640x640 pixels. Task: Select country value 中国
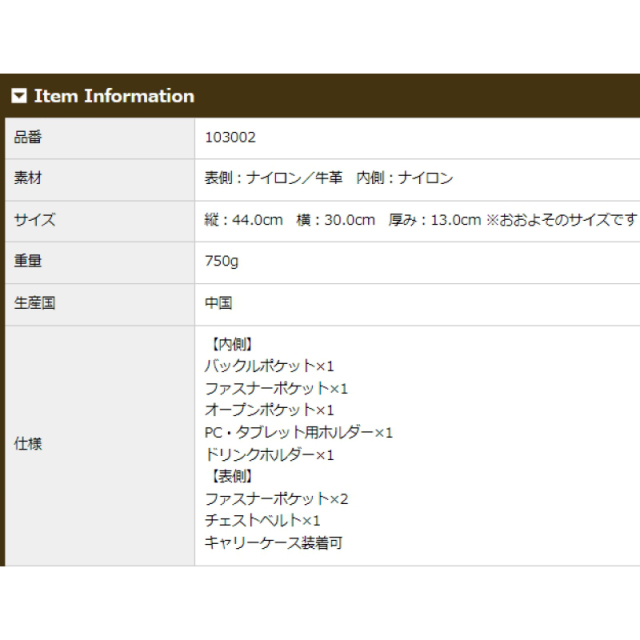click(x=218, y=303)
